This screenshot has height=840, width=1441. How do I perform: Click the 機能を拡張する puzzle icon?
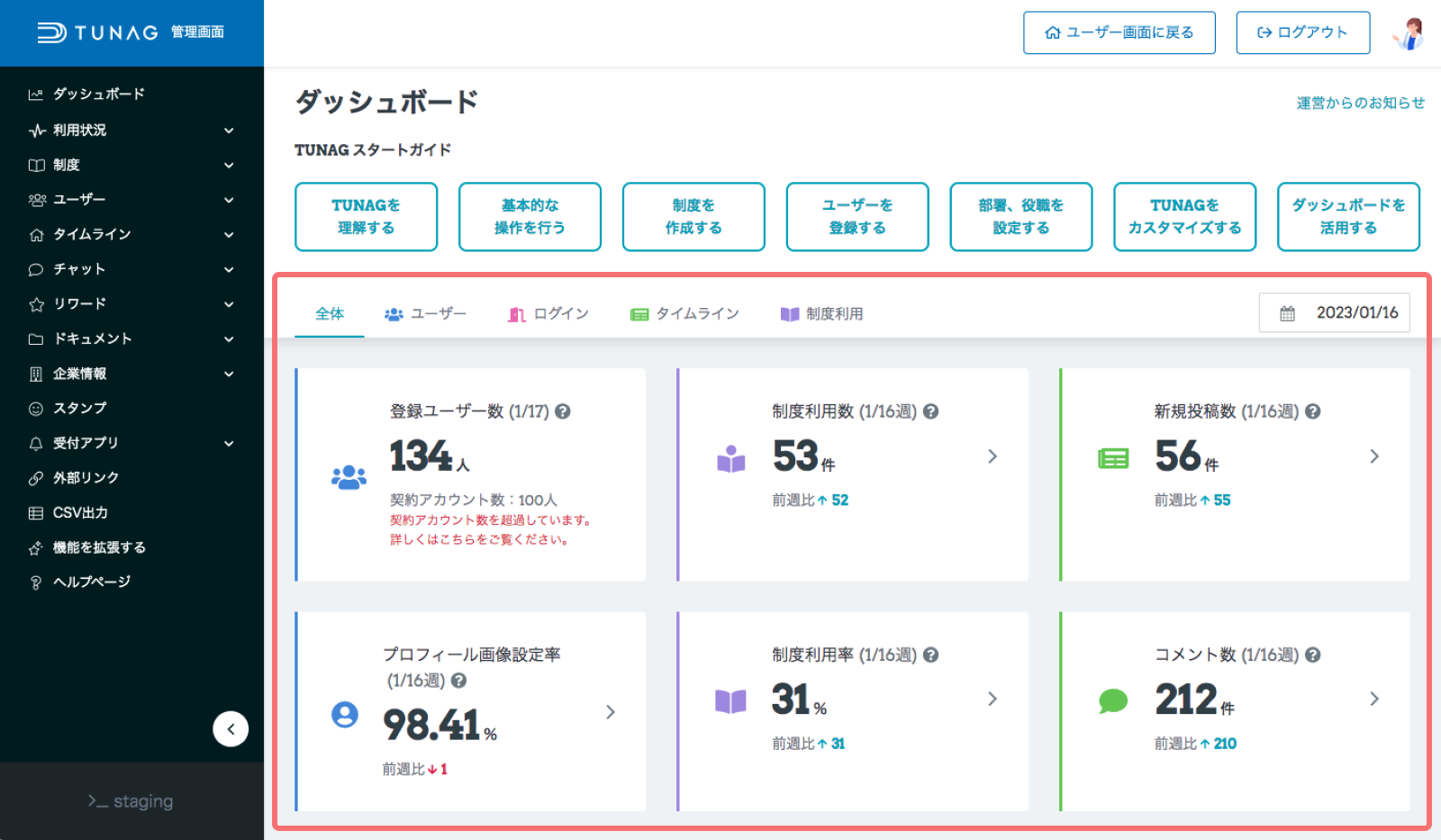pyautogui.click(x=36, y=547)
